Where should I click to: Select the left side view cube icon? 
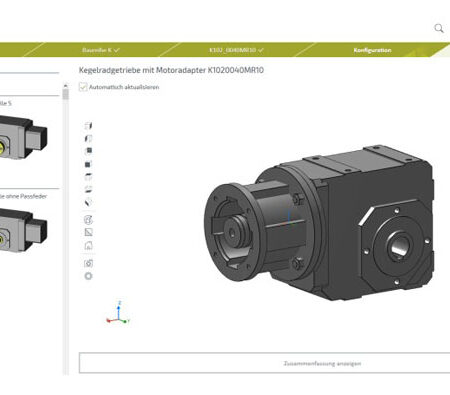pyautogui.click(x=88, y=138)
